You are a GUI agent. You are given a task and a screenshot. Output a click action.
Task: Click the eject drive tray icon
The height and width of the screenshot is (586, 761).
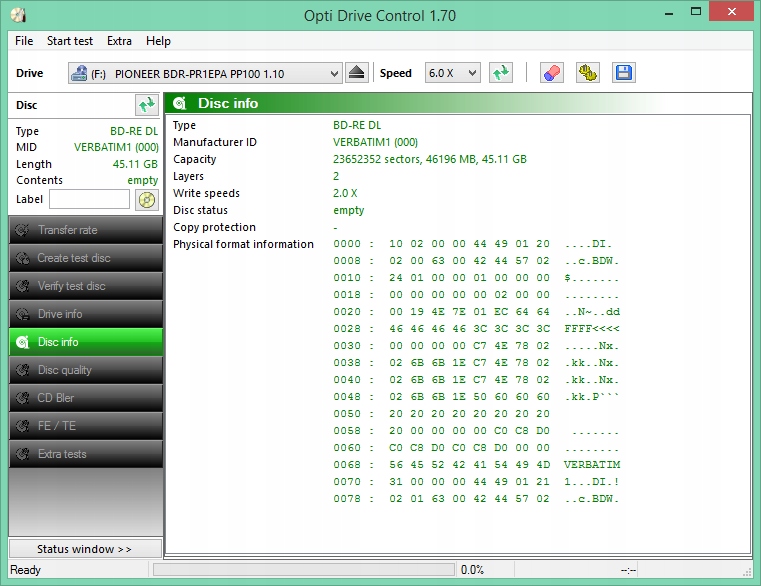(358, 73)
